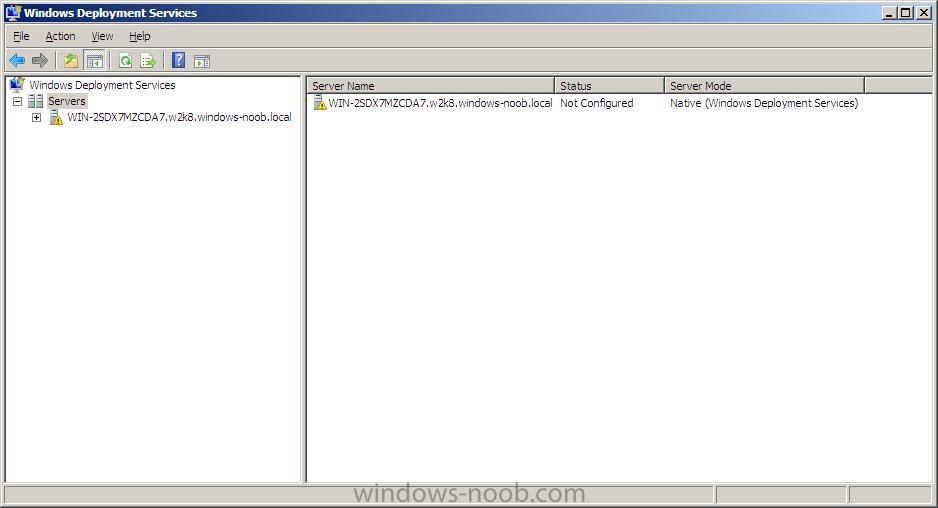Expand the WIN-2SDX7MZCDA7 server tree node
This screenshot has width=938, height=508.
coord(36,117)
